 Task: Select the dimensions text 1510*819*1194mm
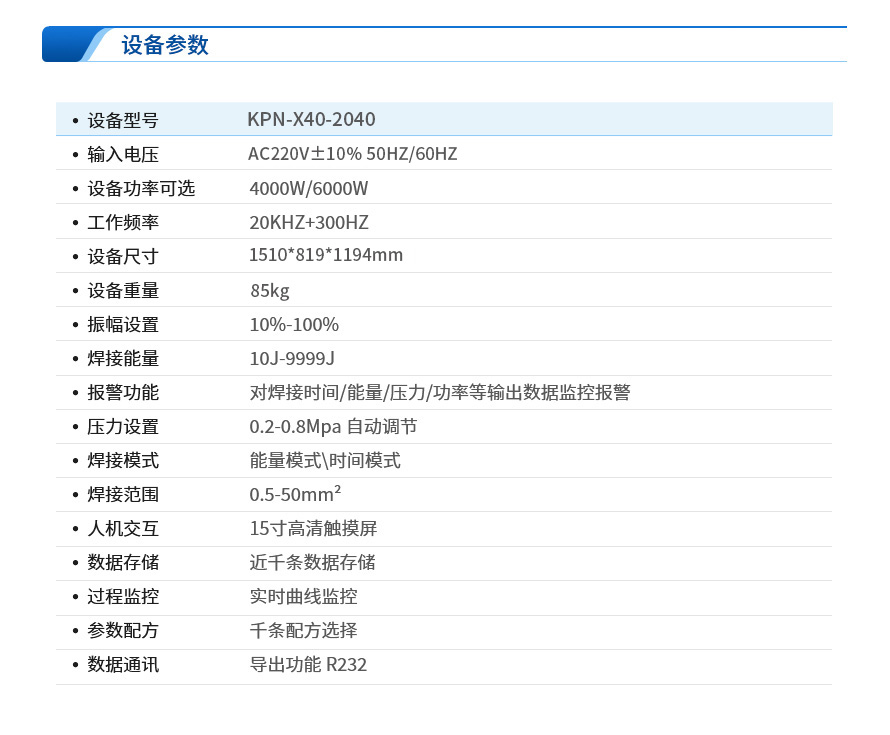(x=326, y=255)
